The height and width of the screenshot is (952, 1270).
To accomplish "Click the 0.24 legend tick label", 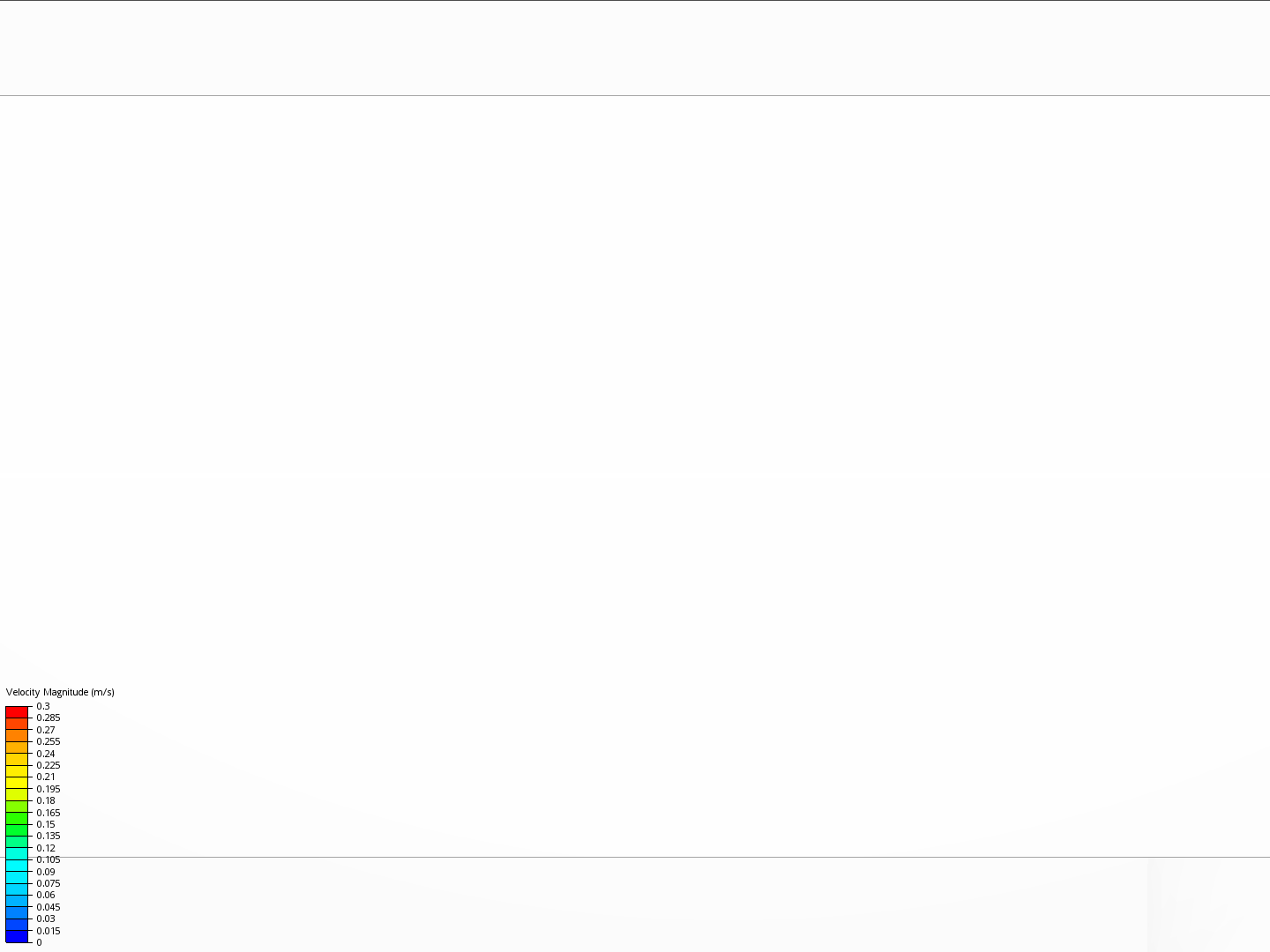I will tap(46, 754).
